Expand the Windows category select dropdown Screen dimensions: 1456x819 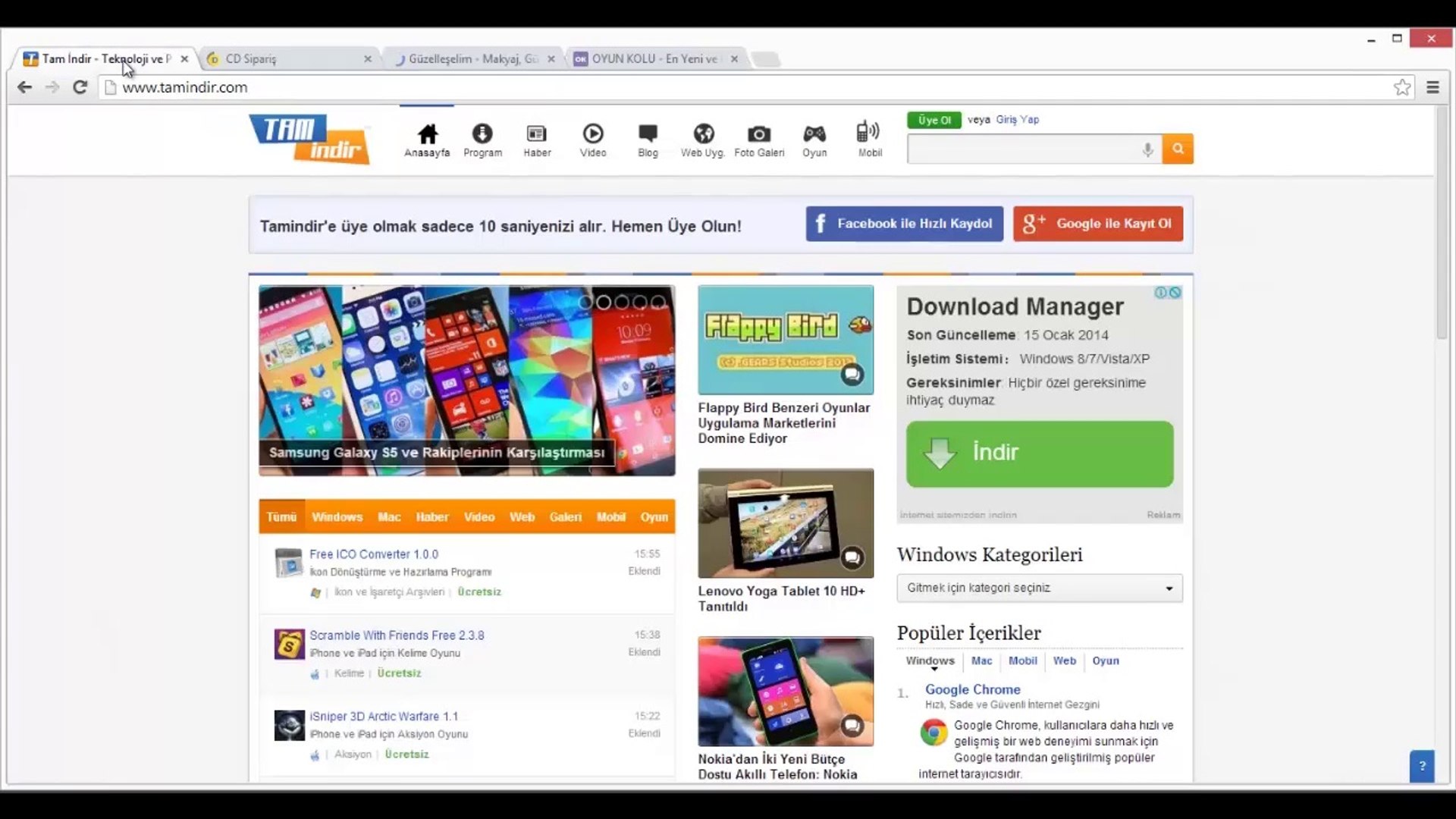(x=1039, y=588)
